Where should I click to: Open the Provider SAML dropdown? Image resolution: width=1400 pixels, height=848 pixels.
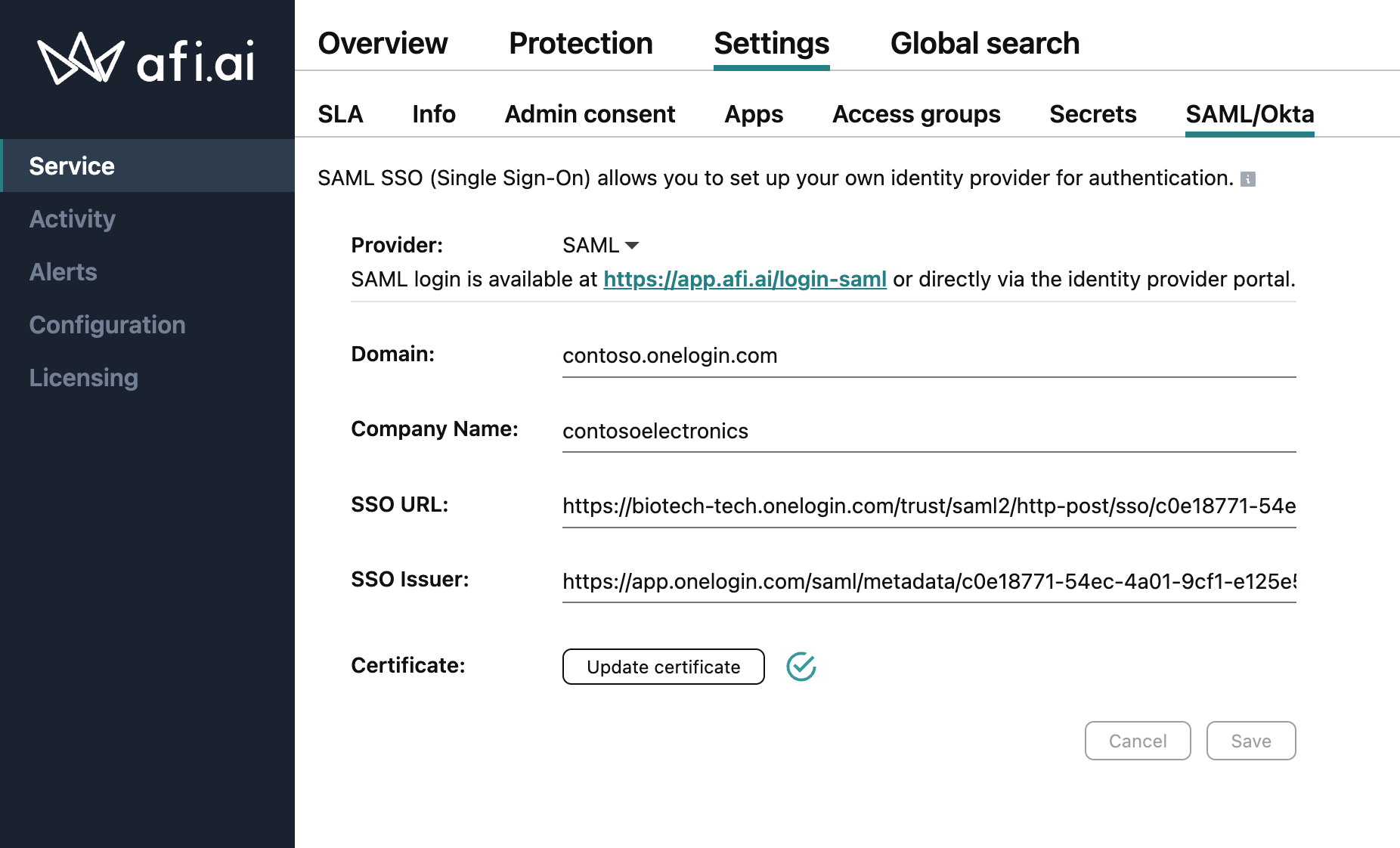click(x=601, y=245)
